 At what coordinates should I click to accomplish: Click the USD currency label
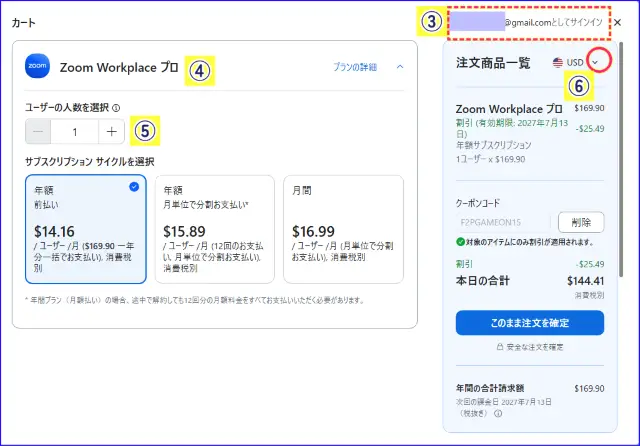coord(575,62)
